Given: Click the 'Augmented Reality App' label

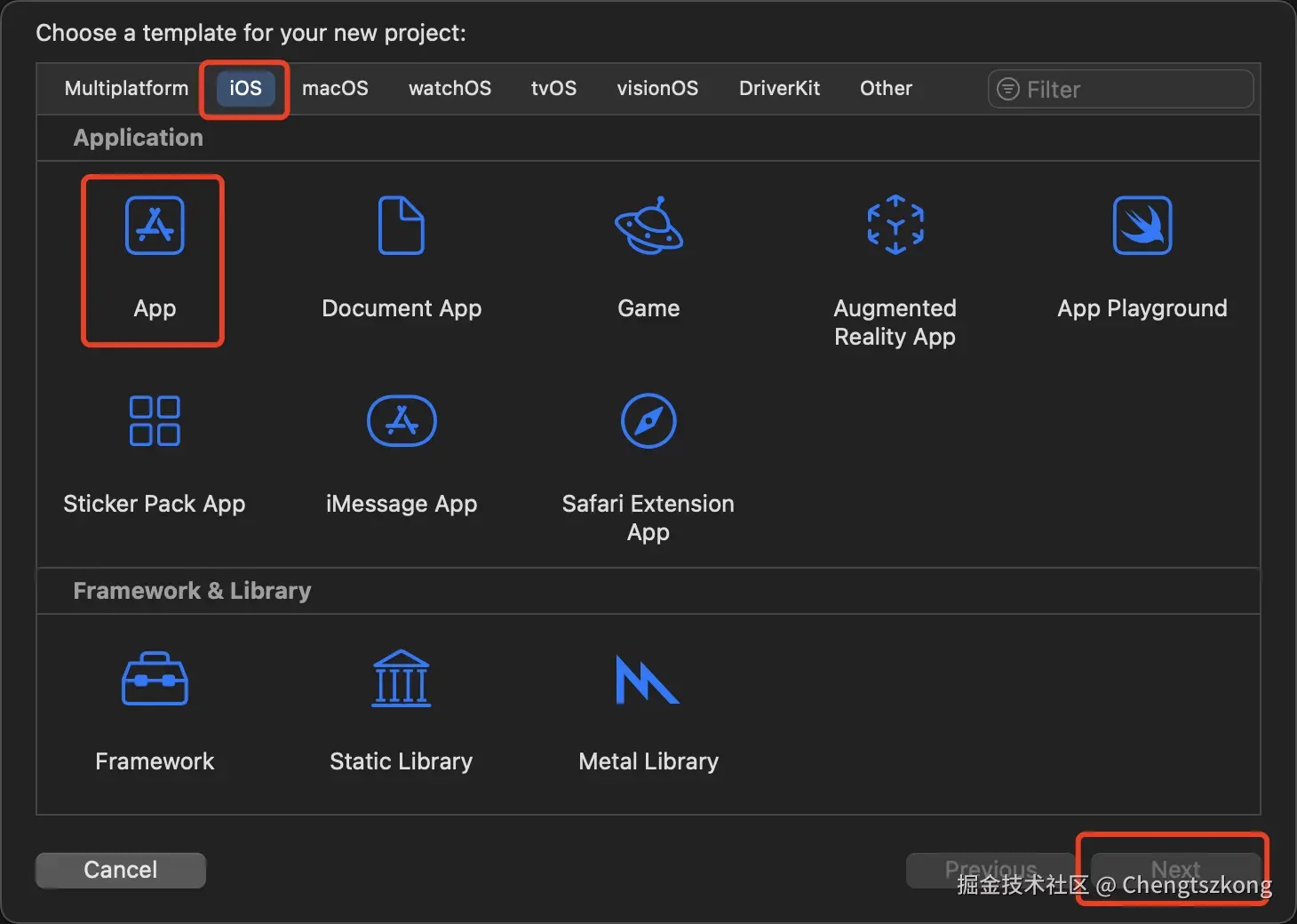Looking at the screenshot, I should 895,323.
